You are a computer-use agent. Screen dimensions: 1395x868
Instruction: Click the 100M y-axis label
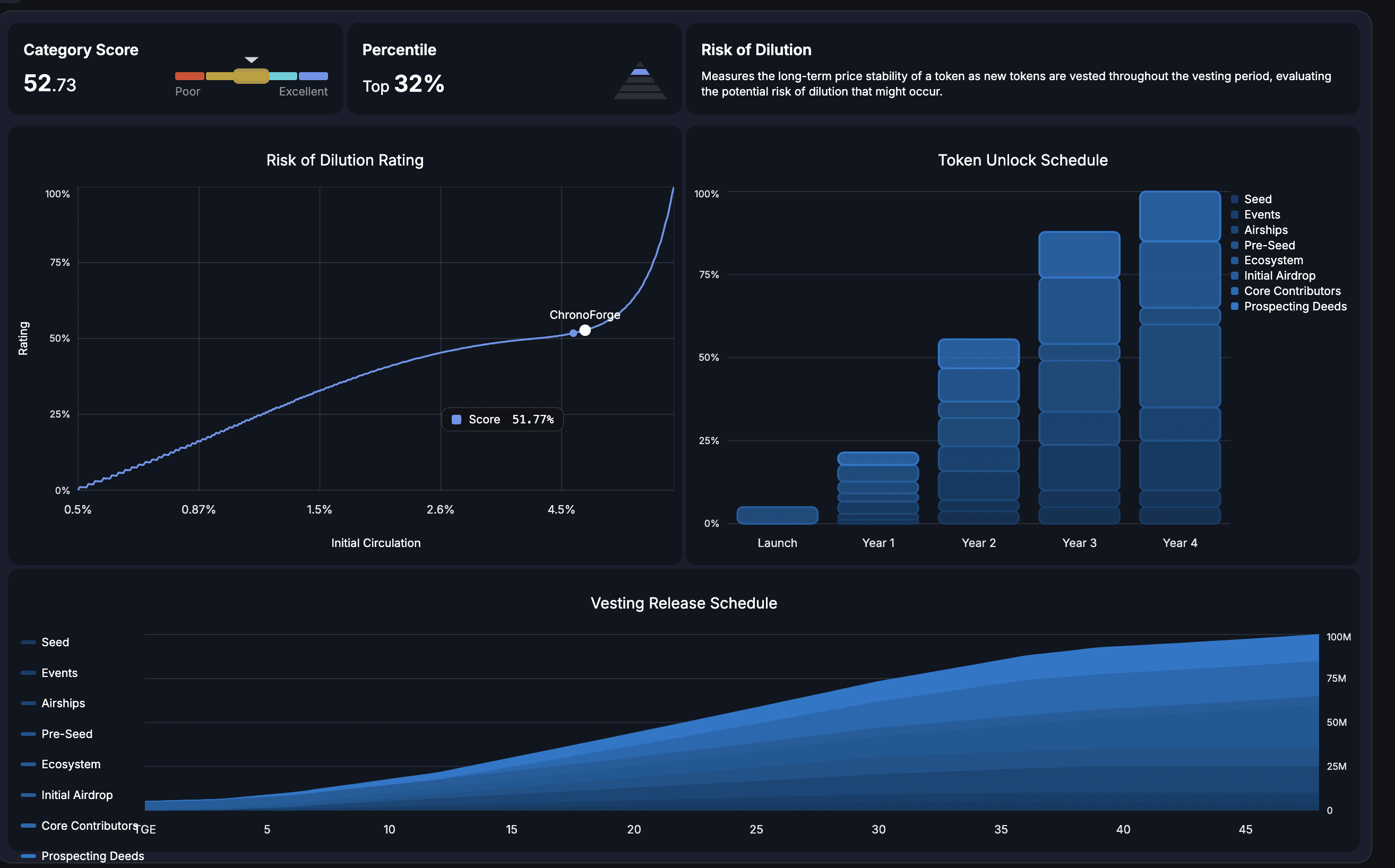pos(1338,637)
